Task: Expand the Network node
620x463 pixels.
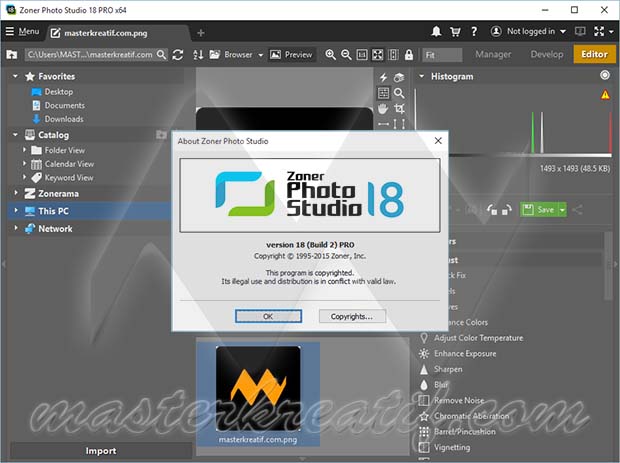Action: 16,228
